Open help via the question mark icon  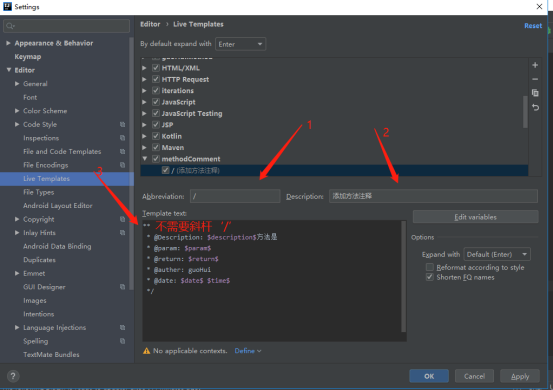13,376
